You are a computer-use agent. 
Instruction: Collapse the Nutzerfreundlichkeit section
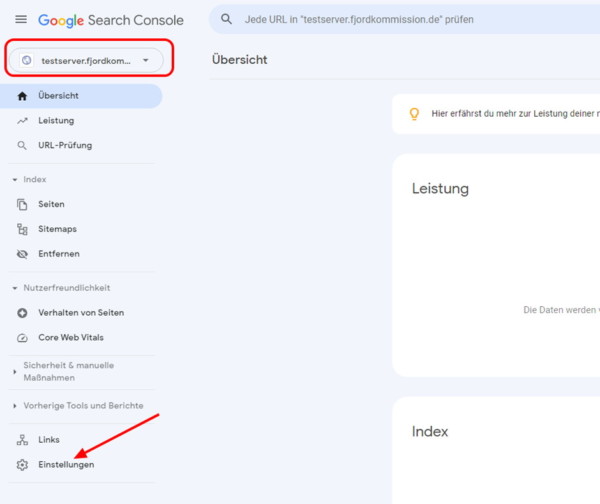tap(62, 288)
